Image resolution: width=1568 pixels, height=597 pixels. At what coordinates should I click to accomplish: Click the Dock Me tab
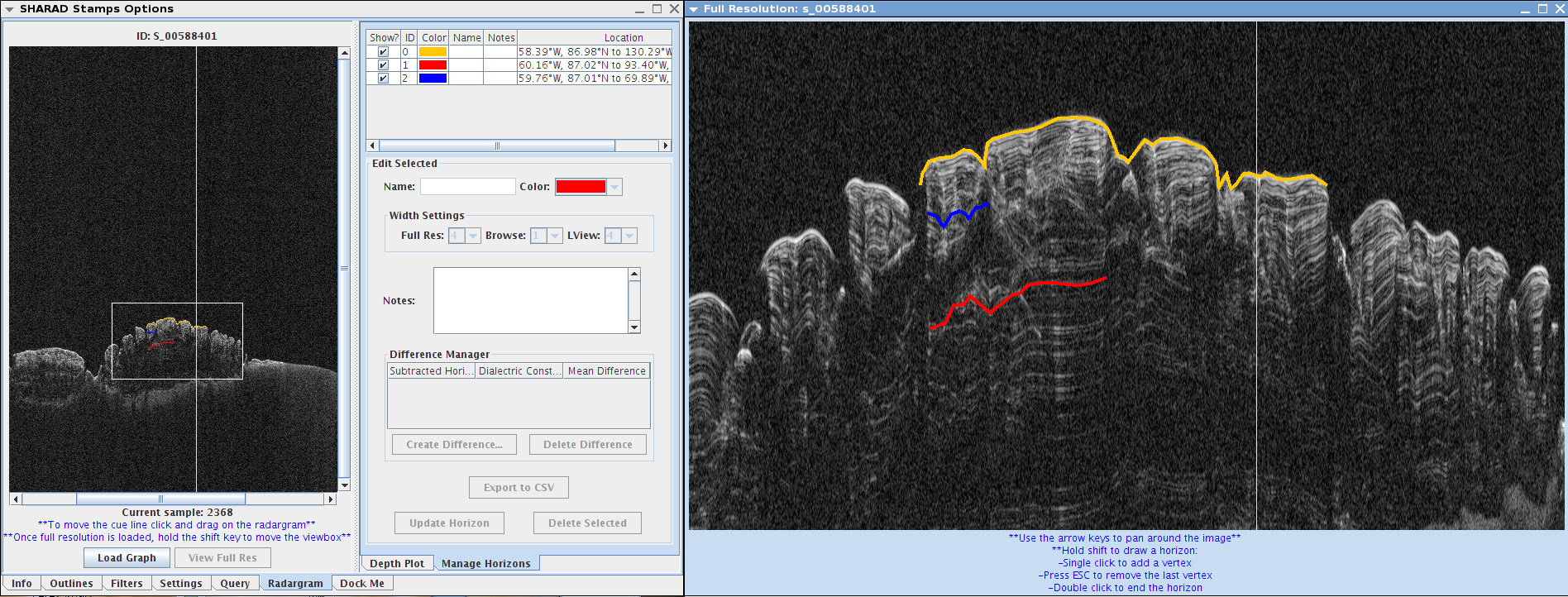pyautogui.click(x=362, y=584)
